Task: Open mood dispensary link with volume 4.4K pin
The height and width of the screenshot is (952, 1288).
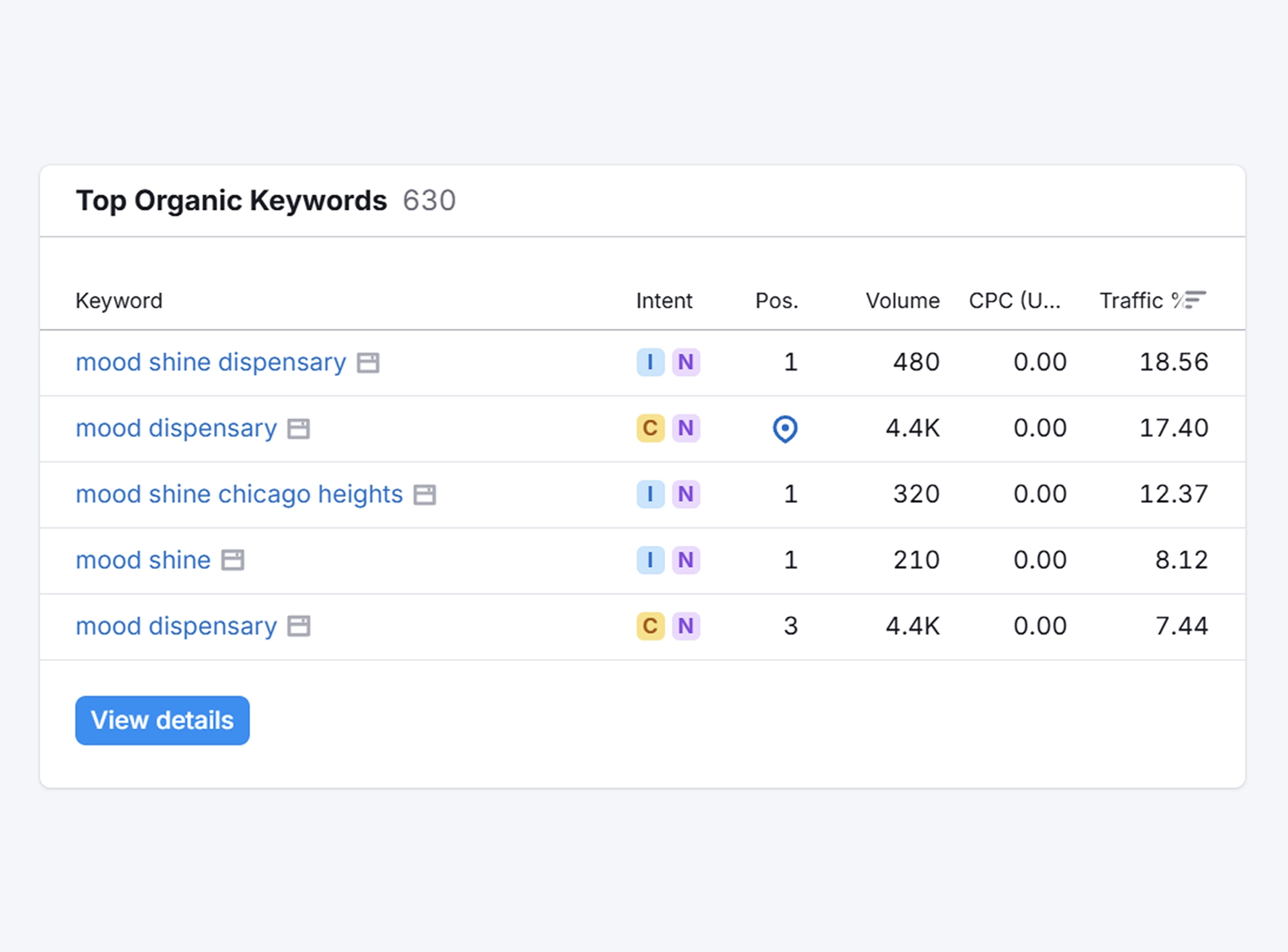Action: tap(176, 428)
